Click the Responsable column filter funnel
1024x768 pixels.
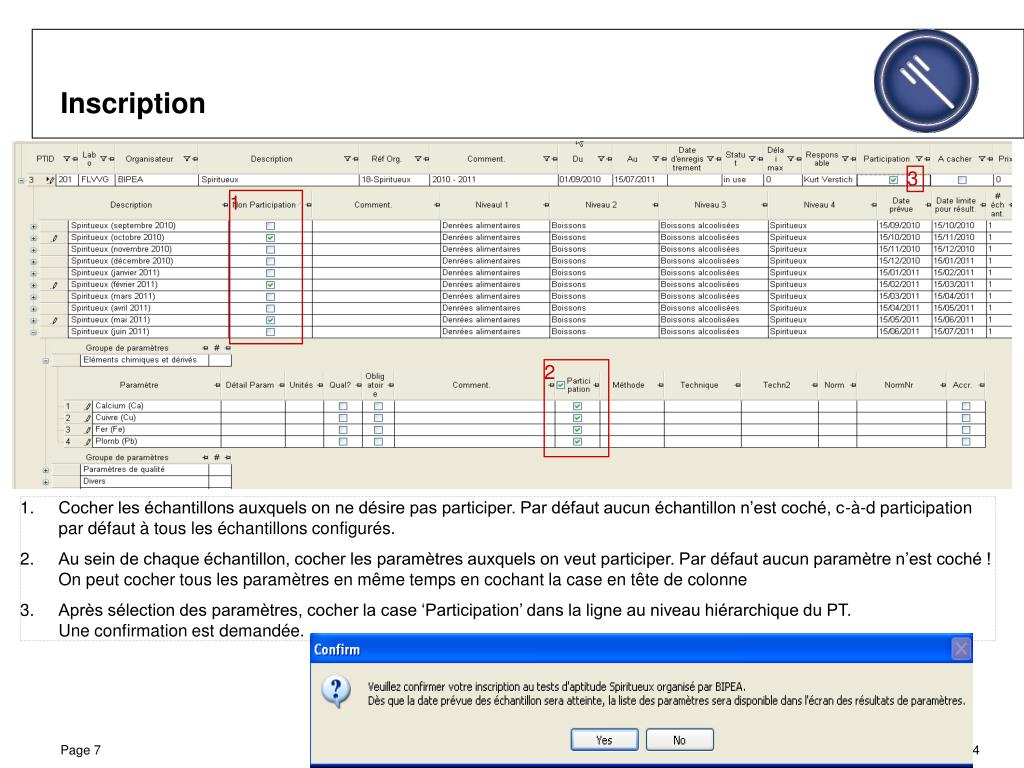pos(845,159)
